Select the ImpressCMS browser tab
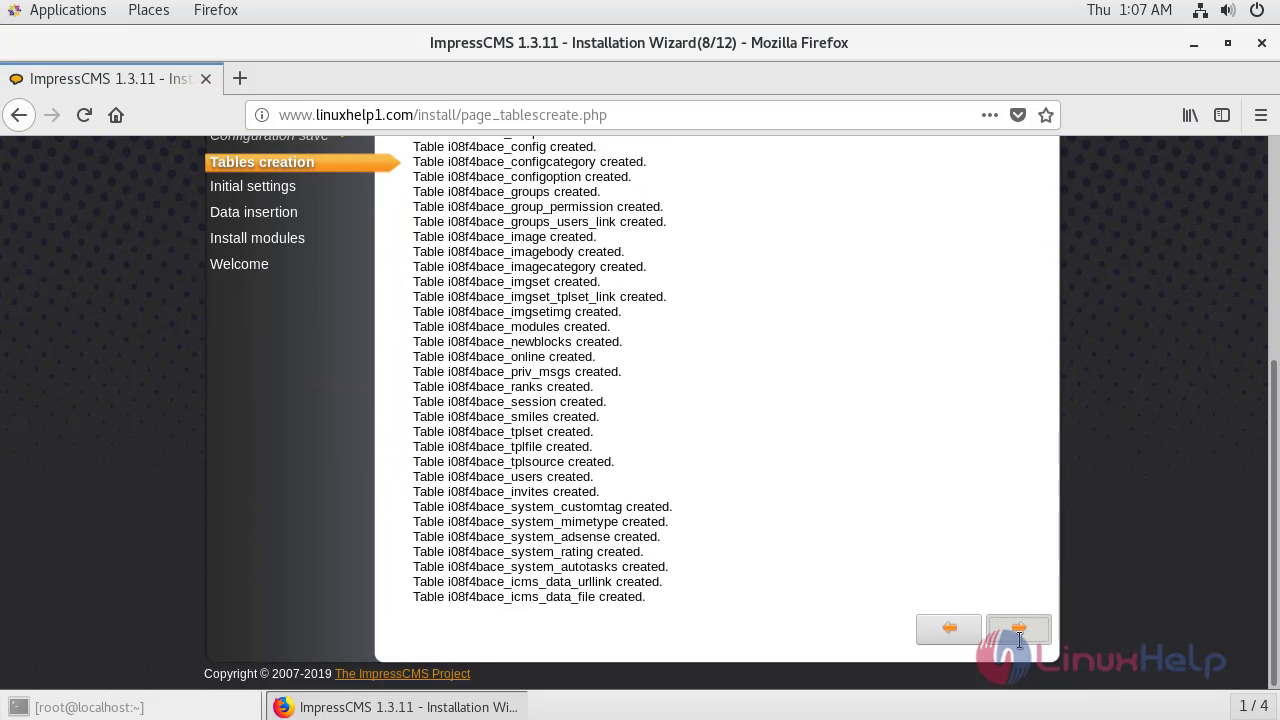Image resolution: width=1280 pixels, height=720 pixels. [x=110, y=79]
